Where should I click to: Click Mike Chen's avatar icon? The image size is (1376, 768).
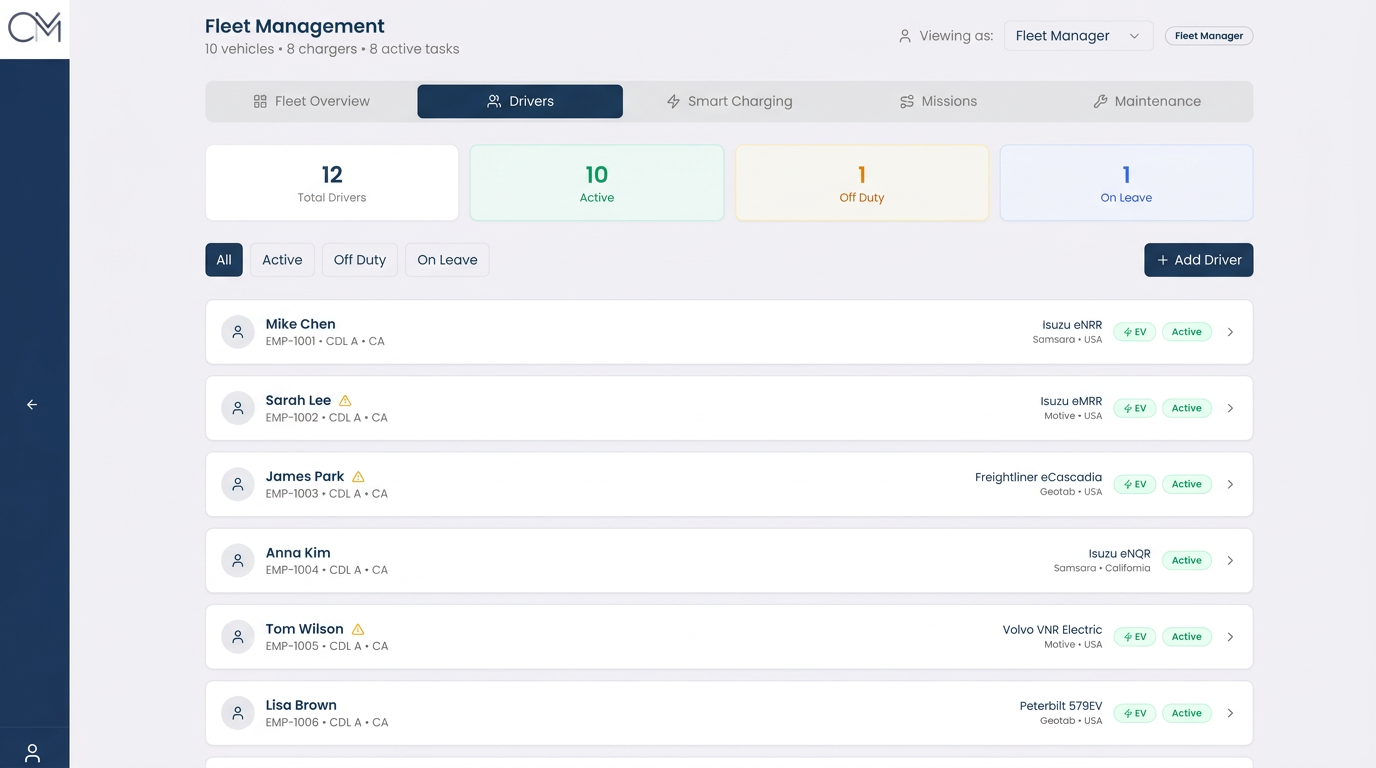[238, 332]
